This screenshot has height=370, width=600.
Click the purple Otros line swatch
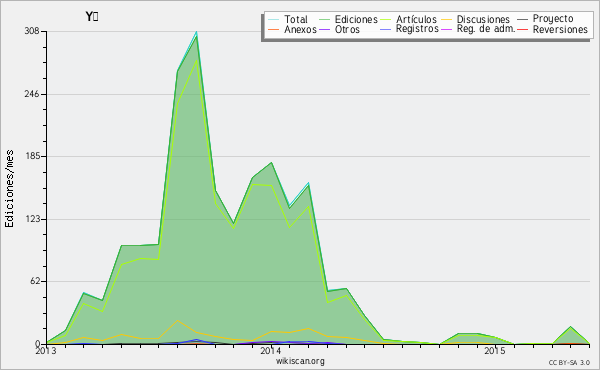coord(324,30)
